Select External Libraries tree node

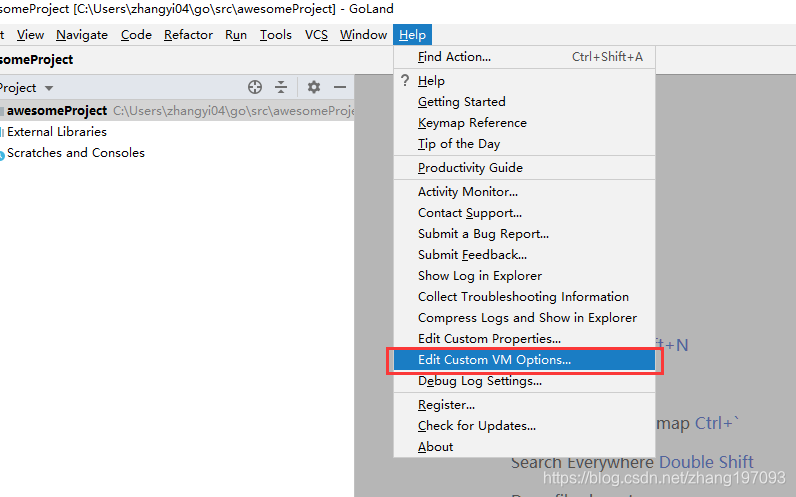tap(57, 132)
